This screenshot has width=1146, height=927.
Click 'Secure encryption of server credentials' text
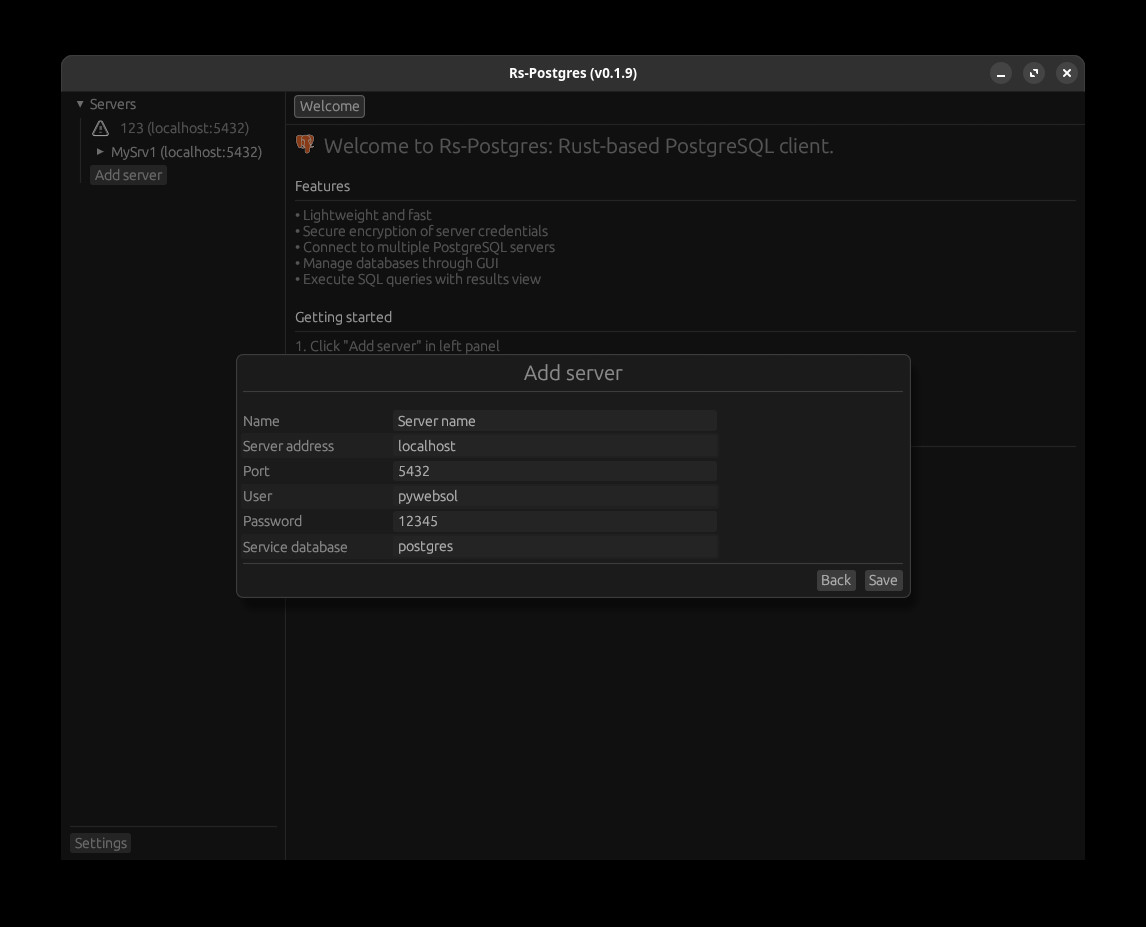425,231
